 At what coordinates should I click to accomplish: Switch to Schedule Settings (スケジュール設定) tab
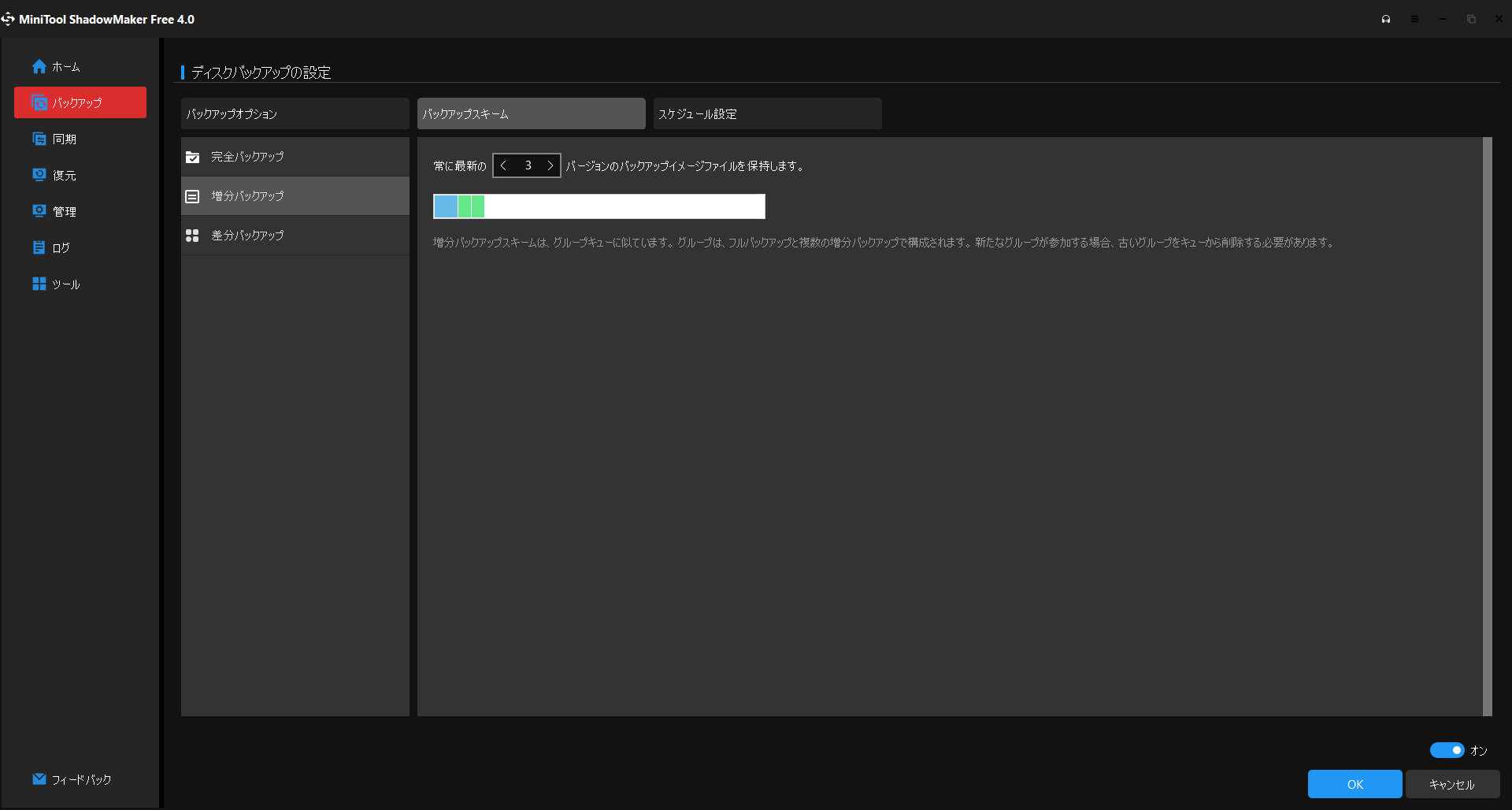(x=767, y=114)
